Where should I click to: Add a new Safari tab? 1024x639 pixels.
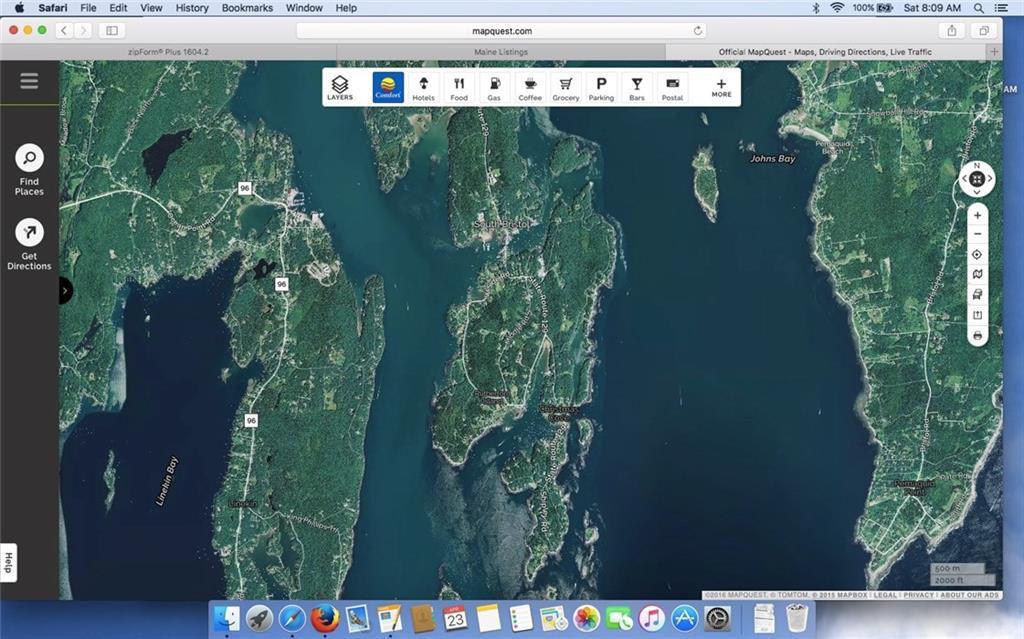[x=993, y=52]
